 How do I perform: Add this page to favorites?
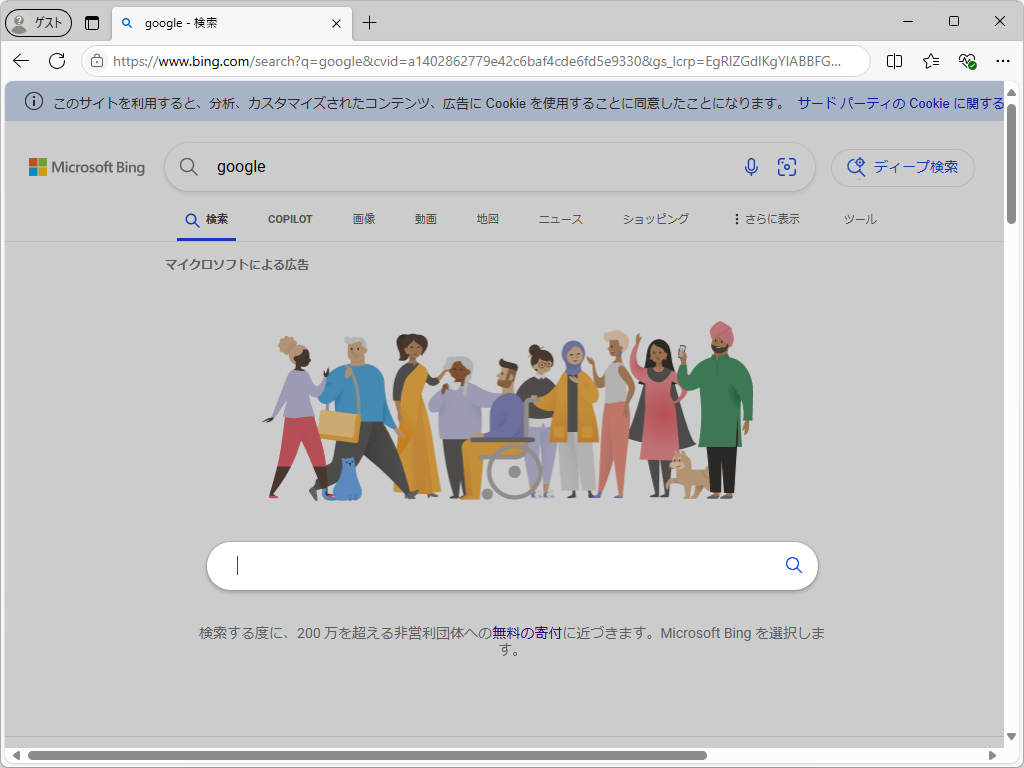(x=931, y=61)
